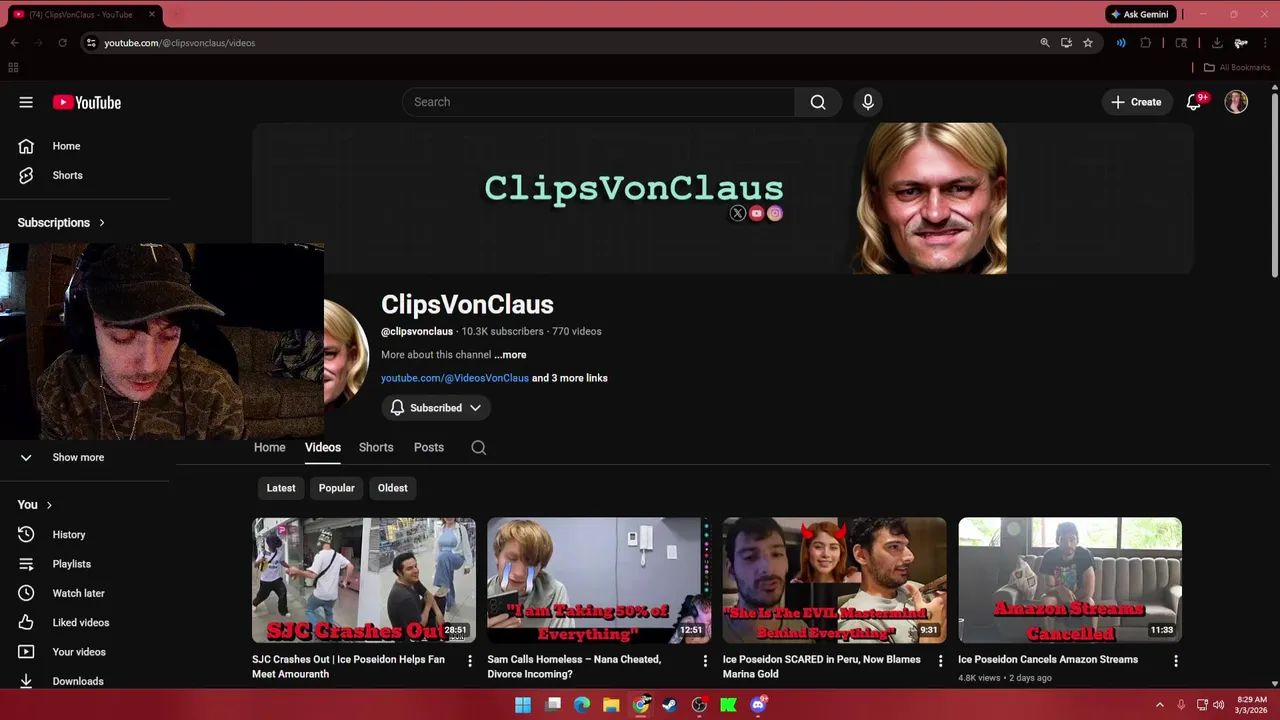Open History in sidebar

click(69, 535)
